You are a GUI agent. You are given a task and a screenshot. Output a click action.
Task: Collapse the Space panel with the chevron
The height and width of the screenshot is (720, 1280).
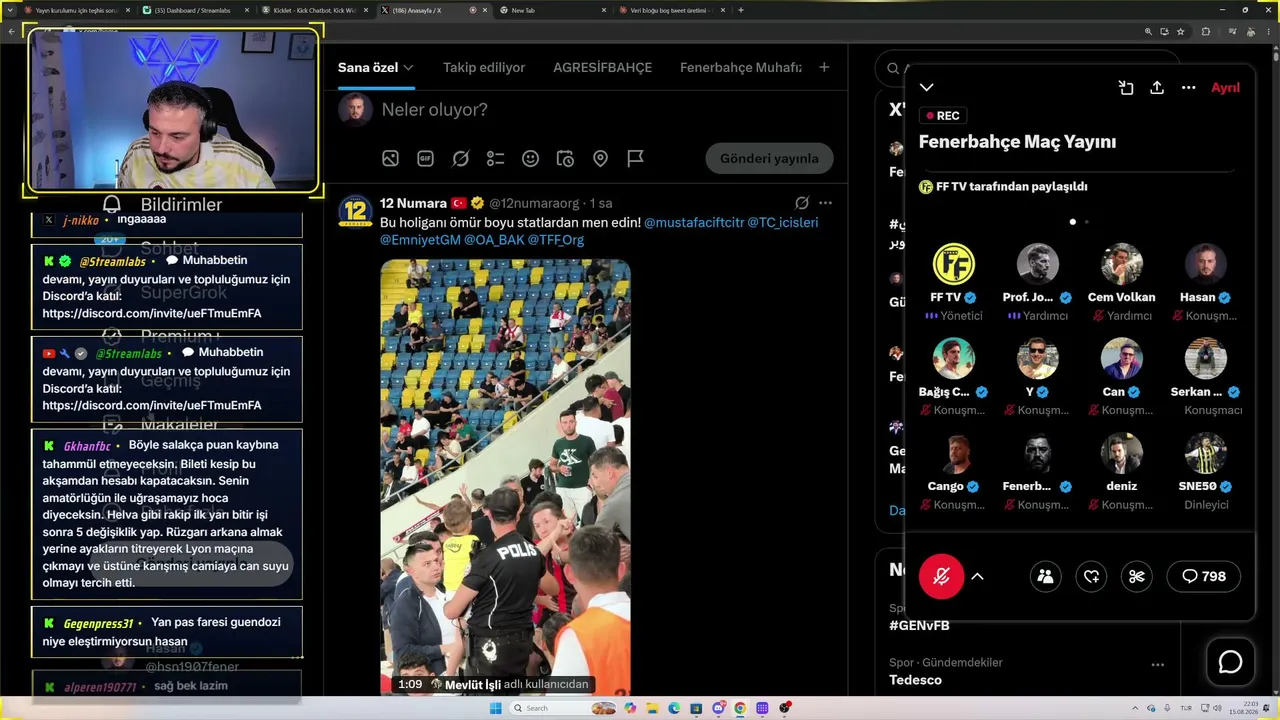point(927,88)
